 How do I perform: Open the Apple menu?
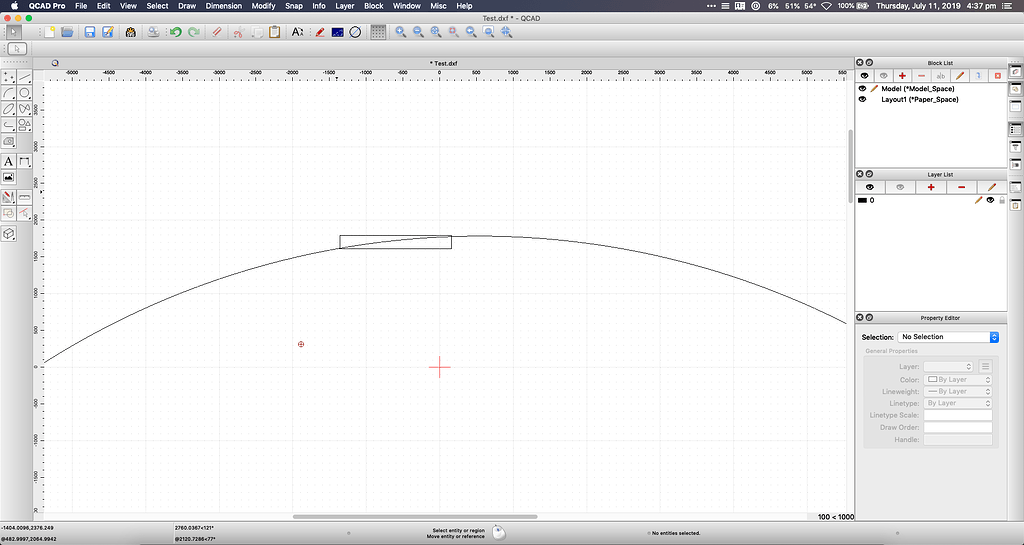[14, 6]
